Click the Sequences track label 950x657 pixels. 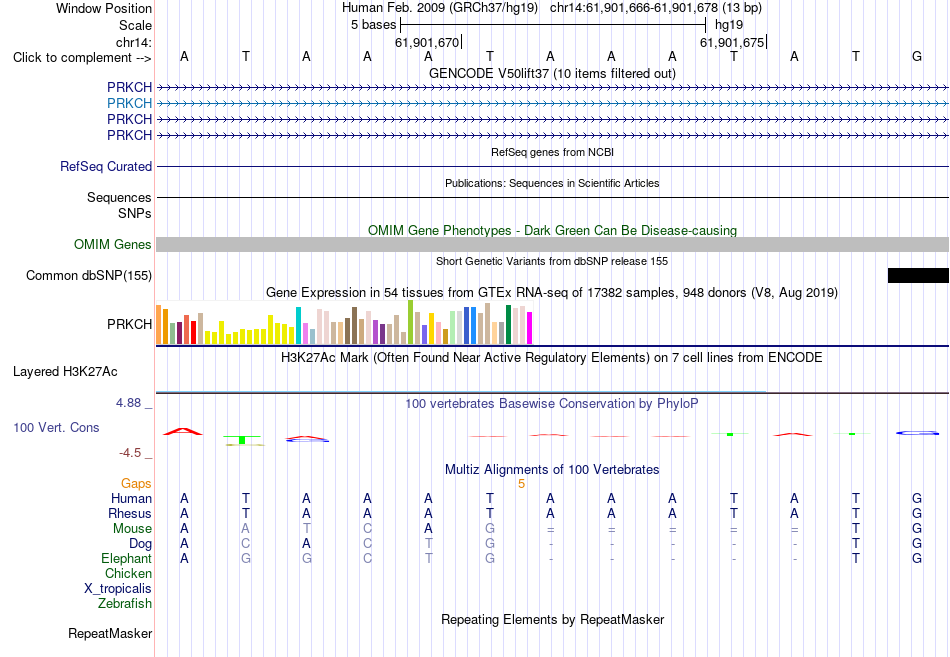point(119,198)
